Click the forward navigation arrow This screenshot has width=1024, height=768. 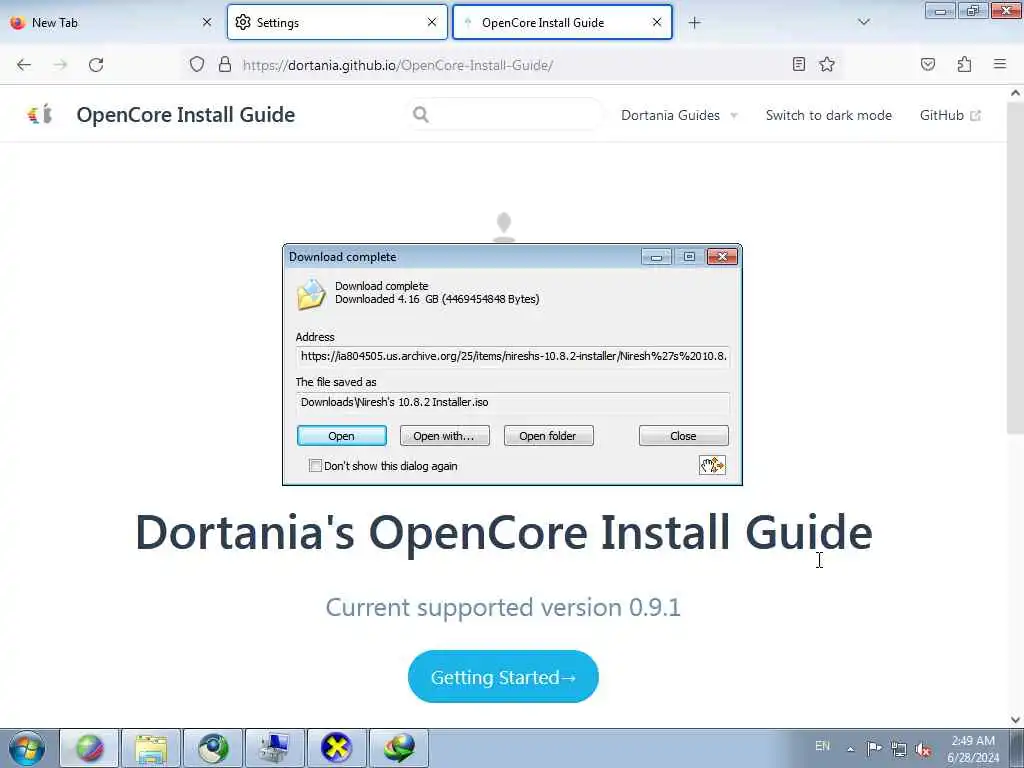[x=60, y=65]
